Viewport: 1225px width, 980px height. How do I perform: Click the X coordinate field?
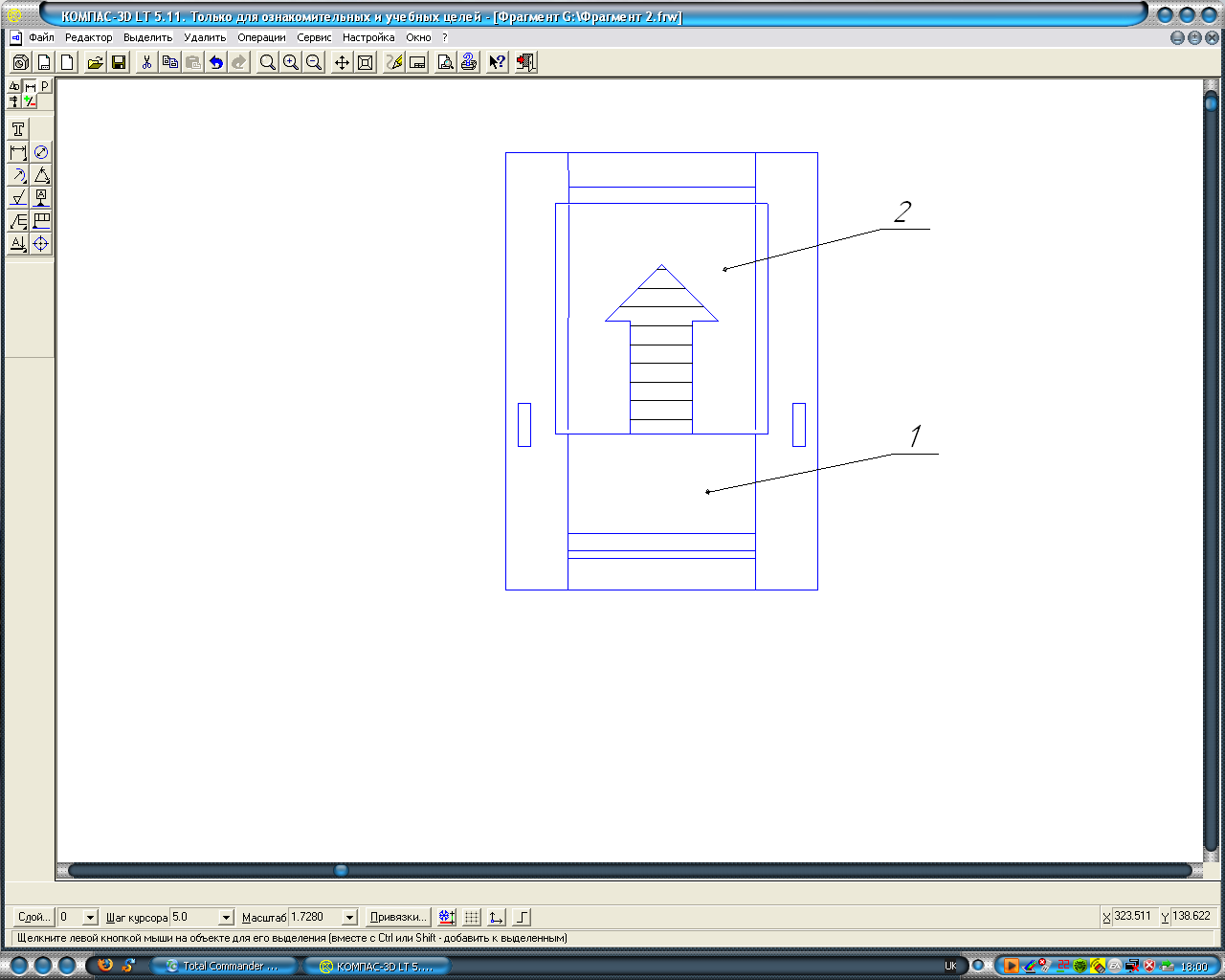(x=1134, y=916)
